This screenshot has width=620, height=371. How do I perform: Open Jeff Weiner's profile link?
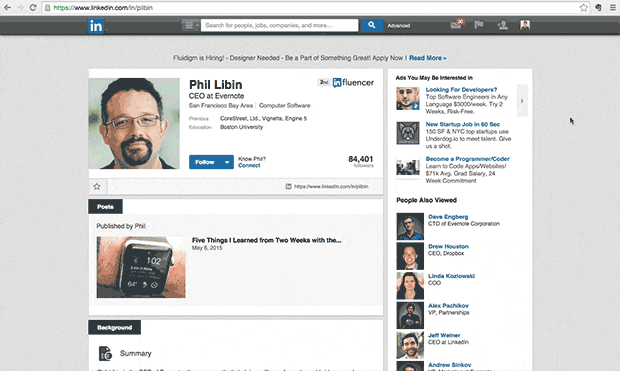pyautogui.click(x=444, y=335)
